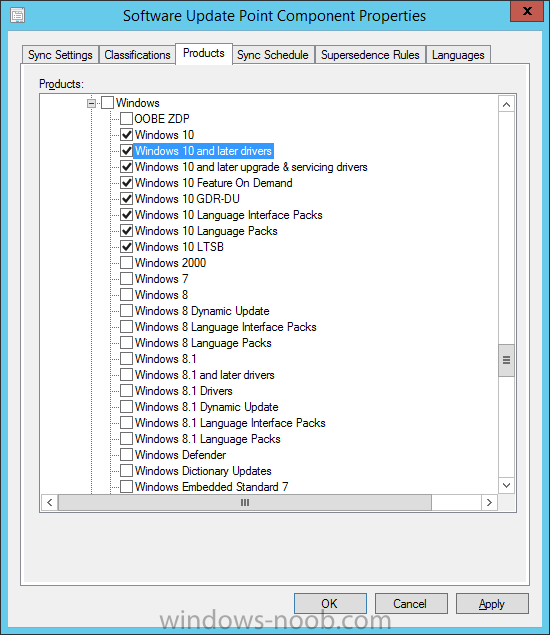Select the Products tab

pyautogui.click(x=204, y=53)
